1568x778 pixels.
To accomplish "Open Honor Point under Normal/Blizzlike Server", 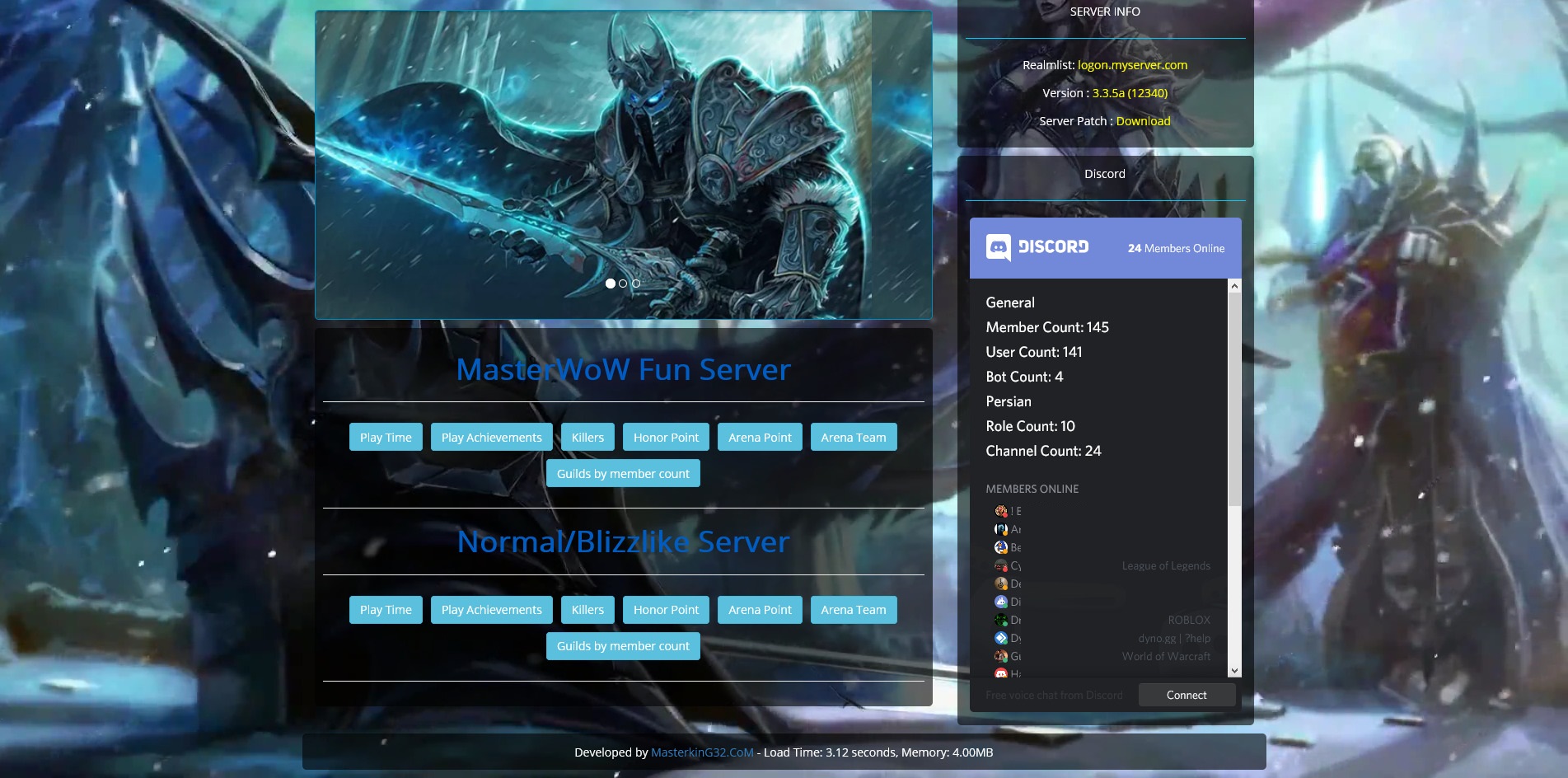I will point(666,610).
